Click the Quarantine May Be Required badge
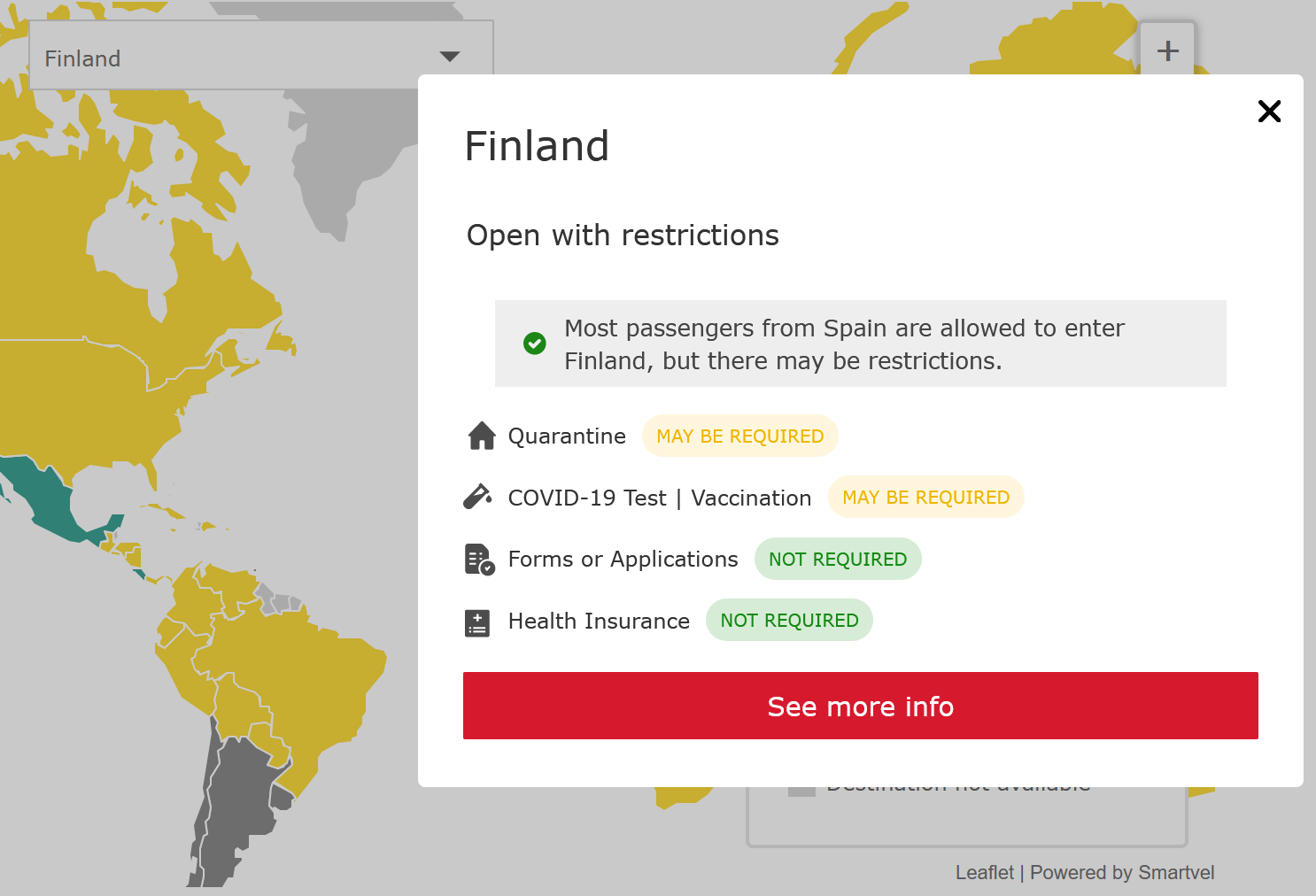1316x896 pixels. (x=739, y=436)
